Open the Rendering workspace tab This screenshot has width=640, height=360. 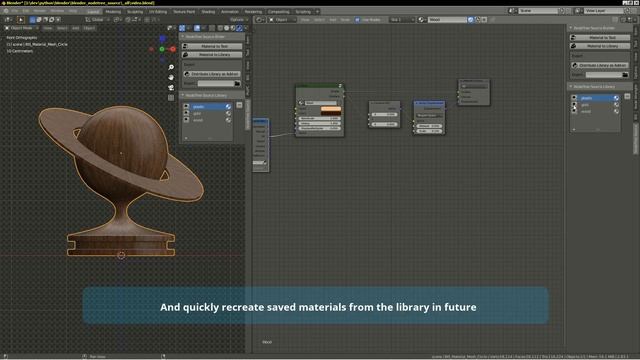253,11
